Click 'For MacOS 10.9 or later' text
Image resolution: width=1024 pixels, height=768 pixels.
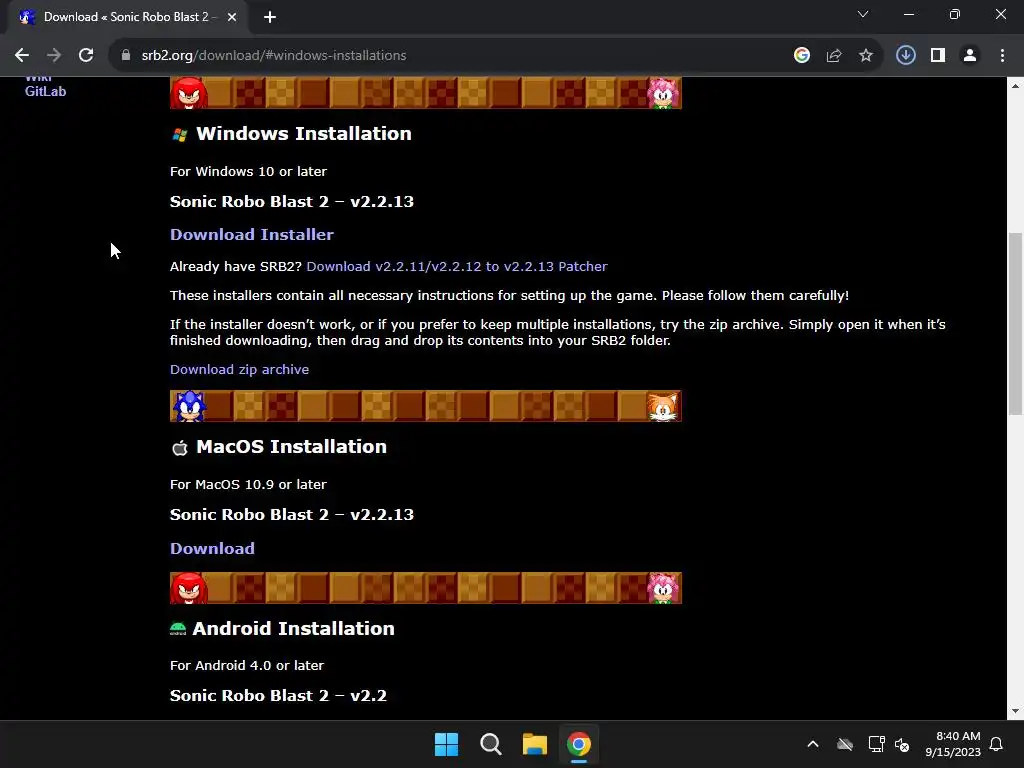pos(248,485)
